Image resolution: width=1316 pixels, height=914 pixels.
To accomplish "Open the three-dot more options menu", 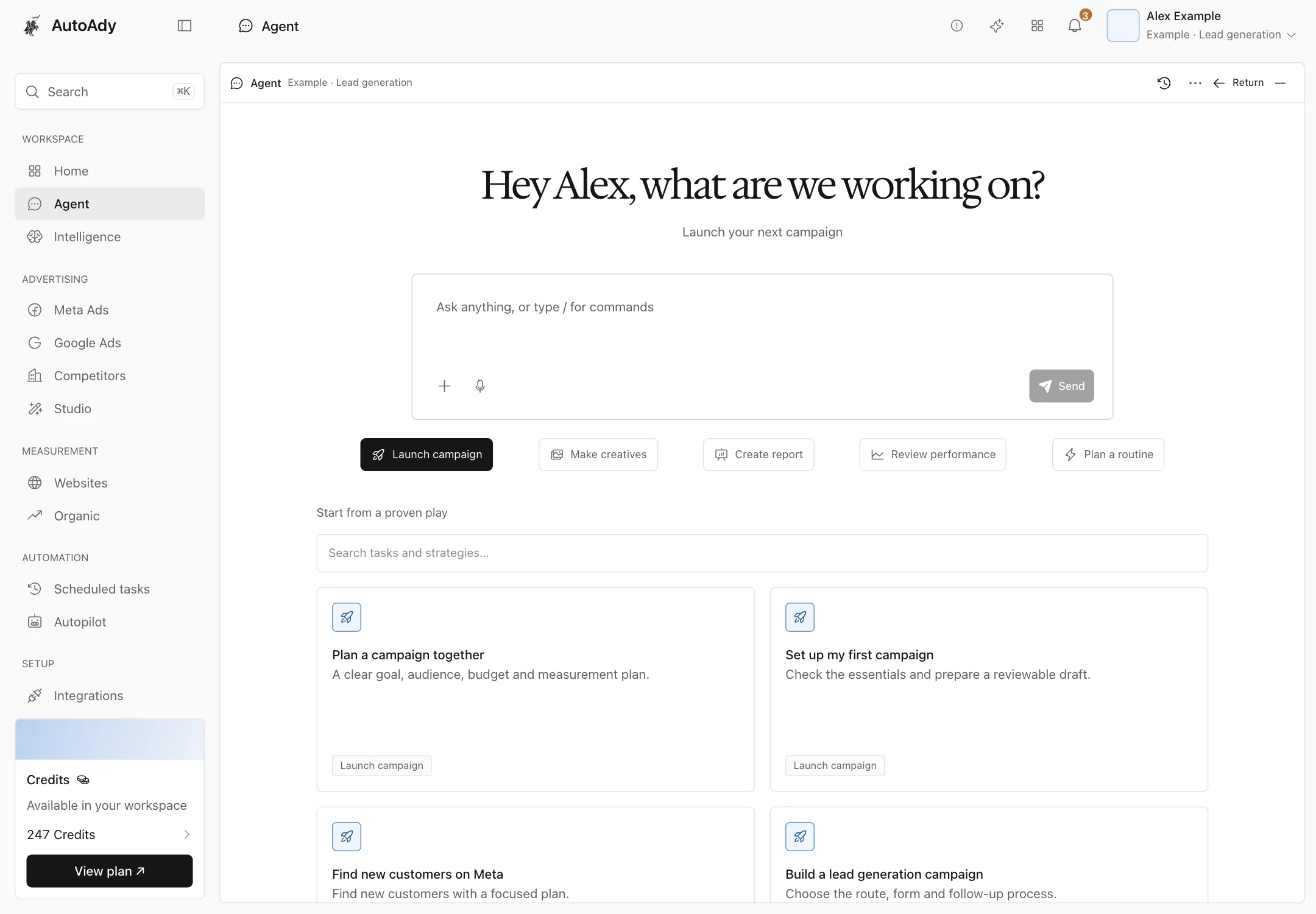I will pos(1195,83).
